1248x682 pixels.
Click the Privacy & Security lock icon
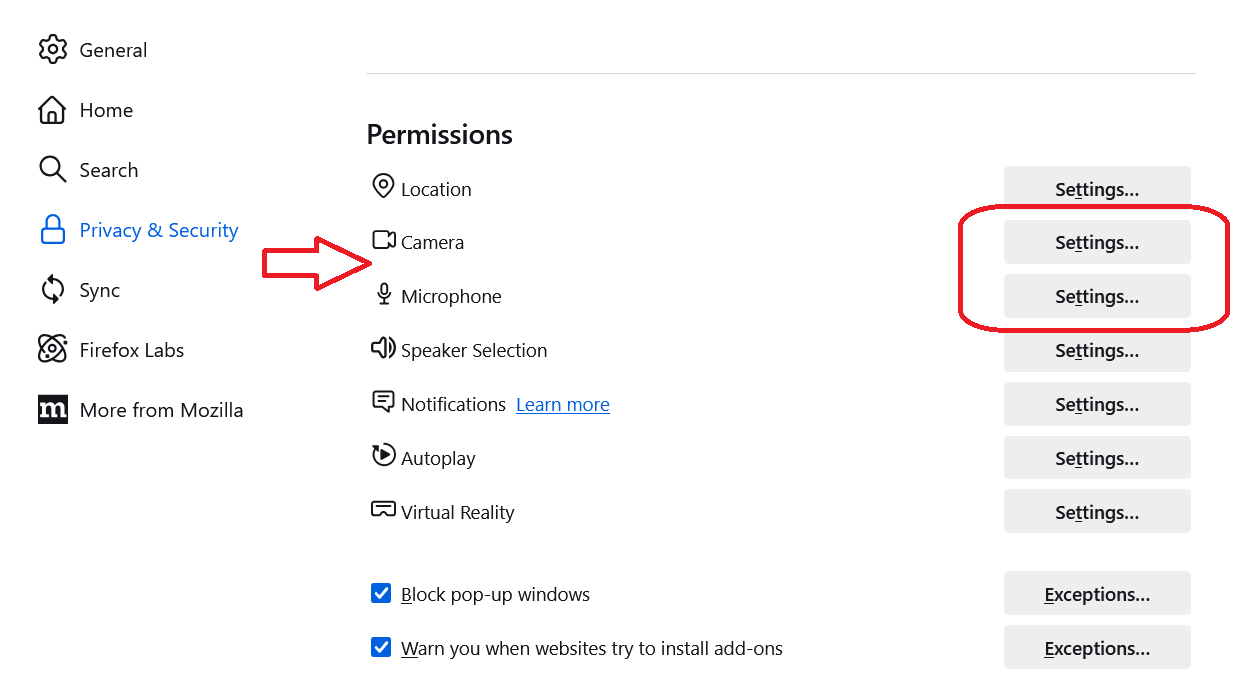[x=52, y=230]
